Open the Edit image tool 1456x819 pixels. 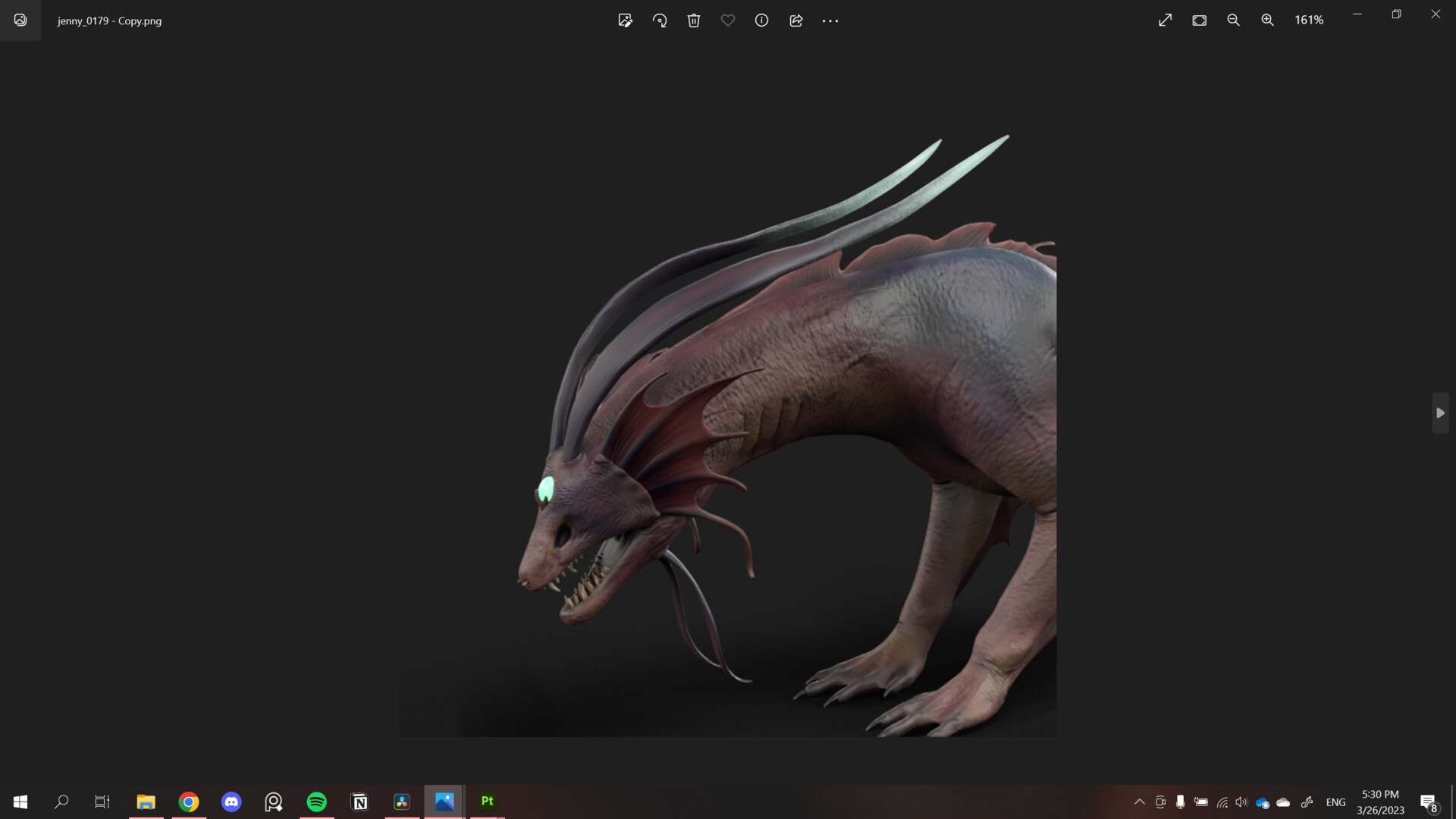coord(625,20)
